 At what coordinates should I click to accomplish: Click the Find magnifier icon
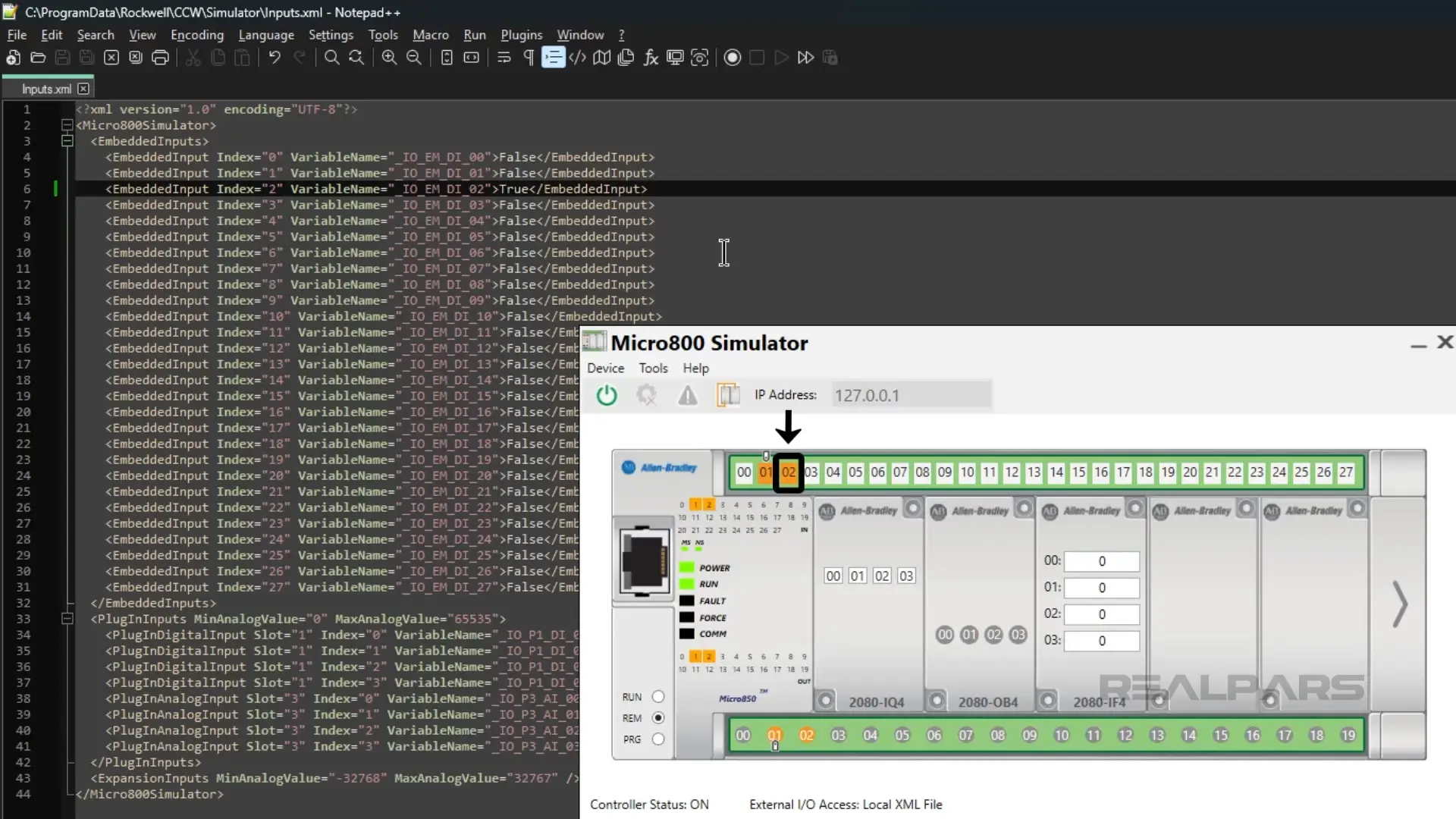tap(331, 58)
